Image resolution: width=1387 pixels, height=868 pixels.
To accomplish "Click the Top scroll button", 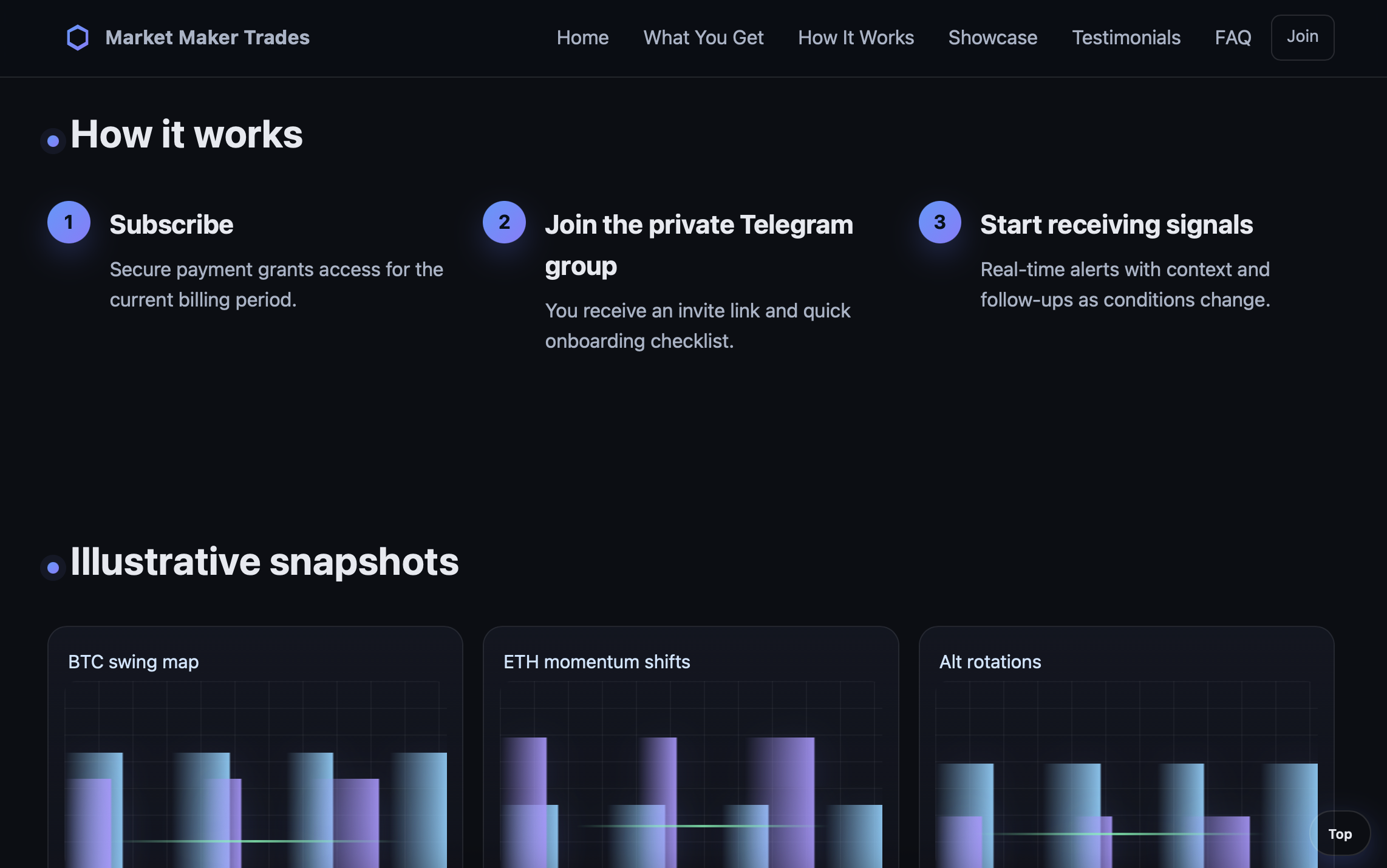I will tap(1340, 834).
